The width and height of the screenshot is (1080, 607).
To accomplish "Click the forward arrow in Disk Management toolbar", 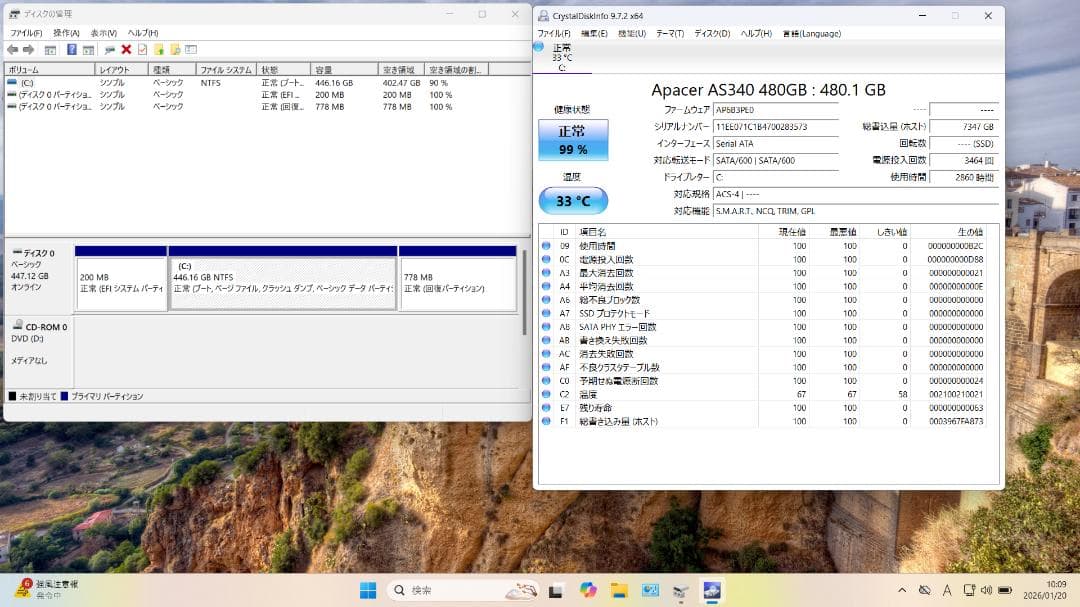I will click(x=27, y=48).
